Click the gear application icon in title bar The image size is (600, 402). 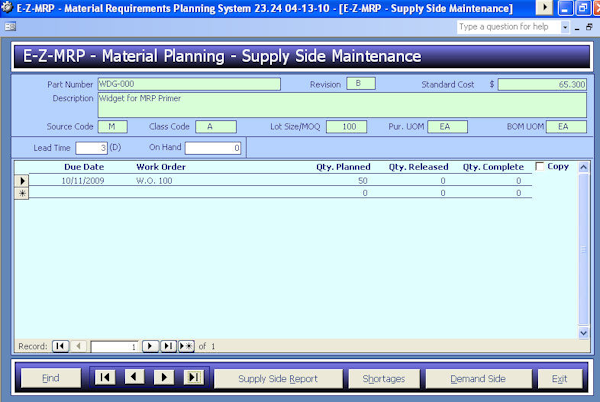coord(7,7)
